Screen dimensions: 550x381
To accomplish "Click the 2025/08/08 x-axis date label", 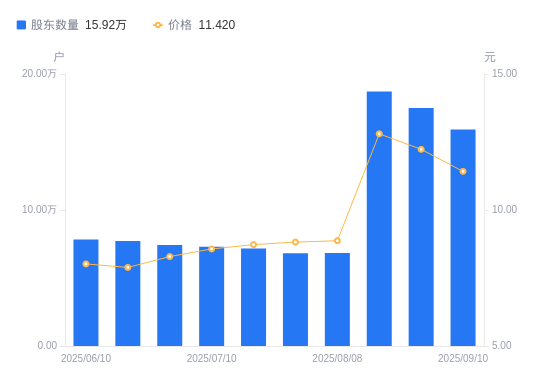I will (337, 358).
